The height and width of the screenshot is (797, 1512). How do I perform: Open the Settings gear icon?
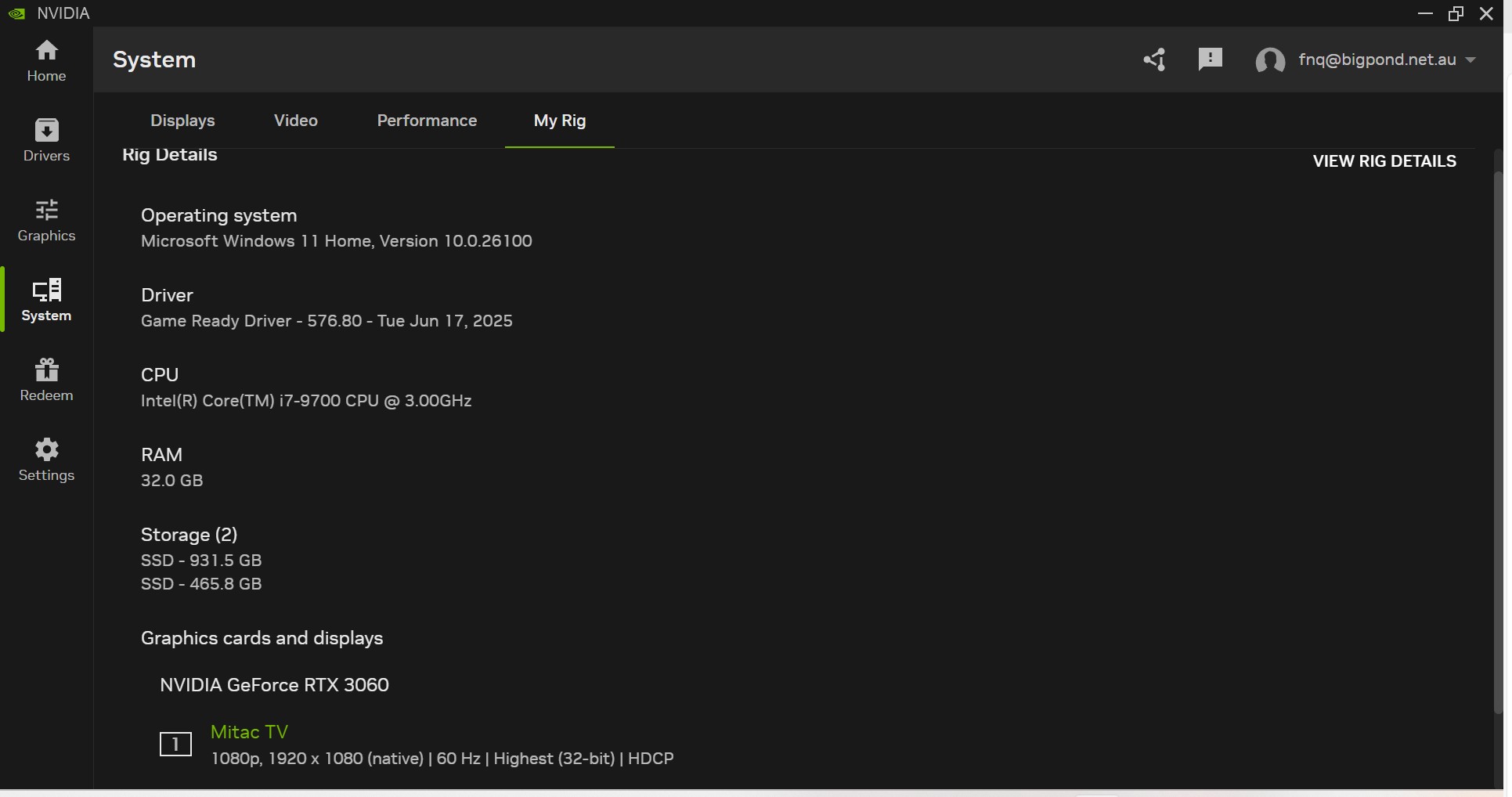tap(46, 460)
